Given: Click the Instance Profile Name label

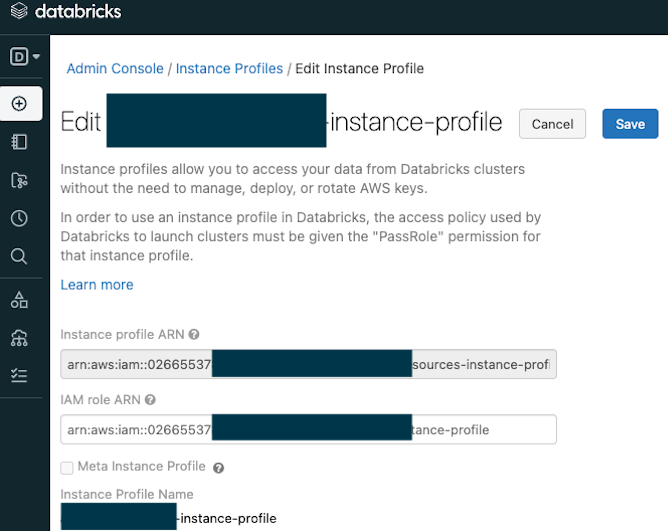Looking at the screenshot, I should point(127,494).
